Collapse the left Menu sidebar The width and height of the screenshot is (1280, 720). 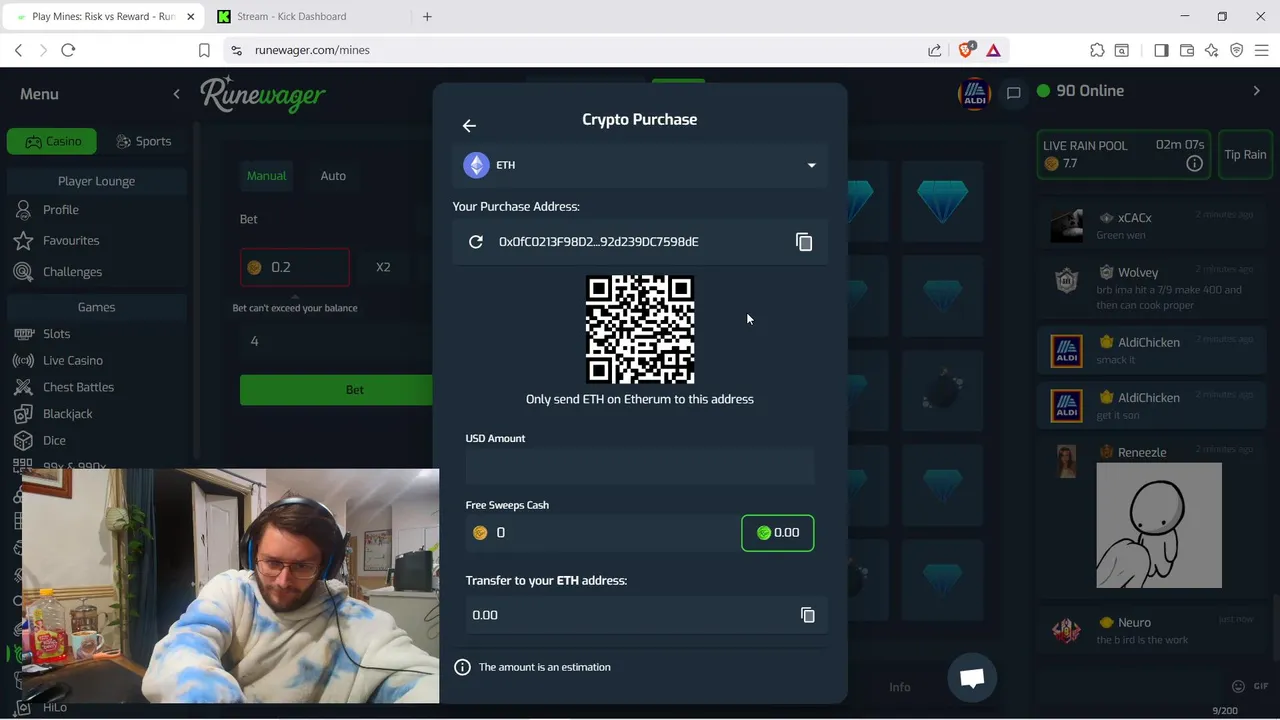pos(176,94)
